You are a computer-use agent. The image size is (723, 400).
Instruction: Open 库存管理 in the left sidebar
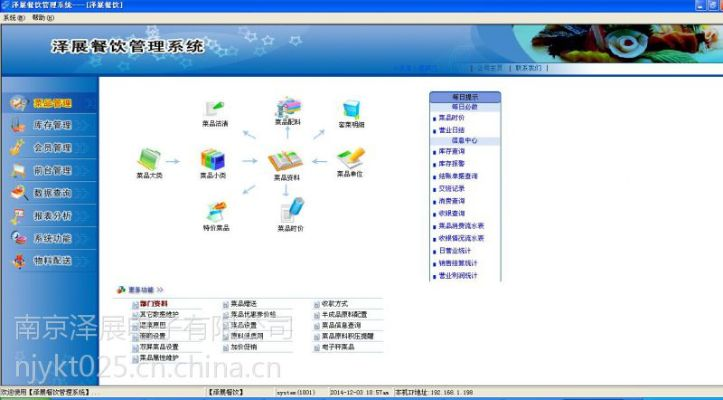[x=52, y=125]
